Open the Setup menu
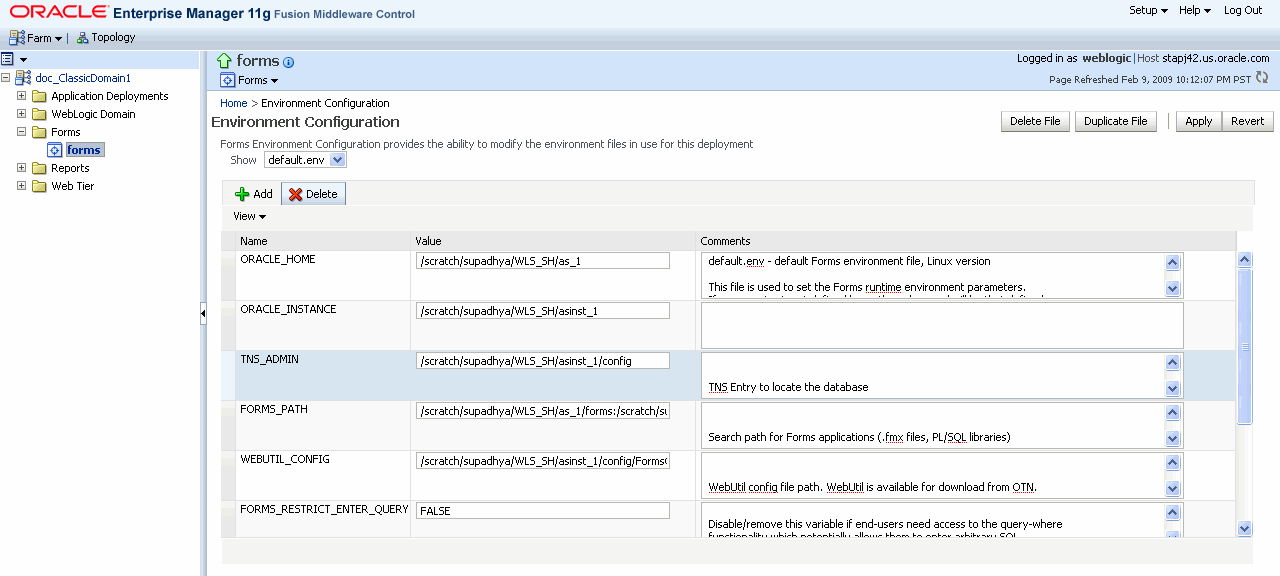 (1146, 10)
